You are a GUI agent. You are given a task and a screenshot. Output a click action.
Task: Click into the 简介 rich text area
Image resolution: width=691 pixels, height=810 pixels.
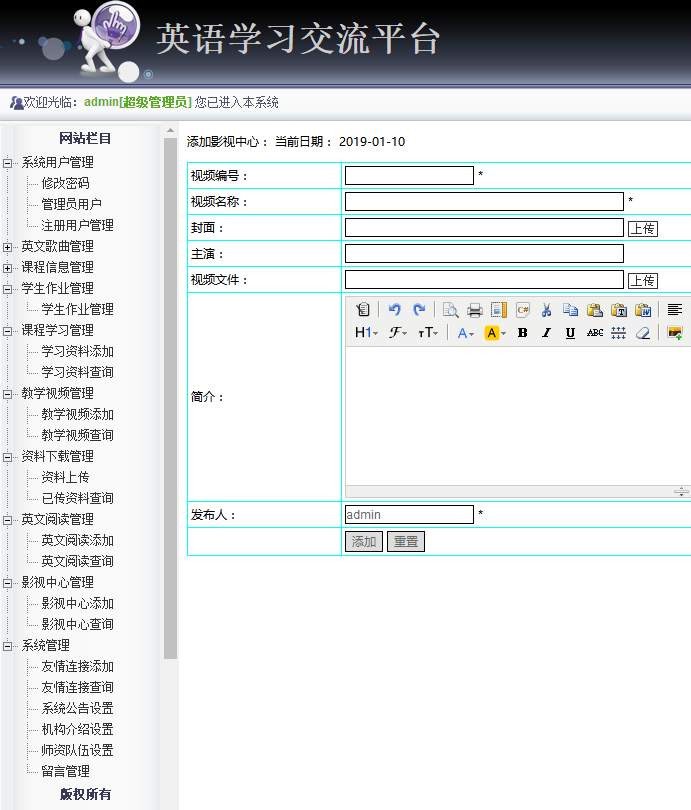point(518,416)
